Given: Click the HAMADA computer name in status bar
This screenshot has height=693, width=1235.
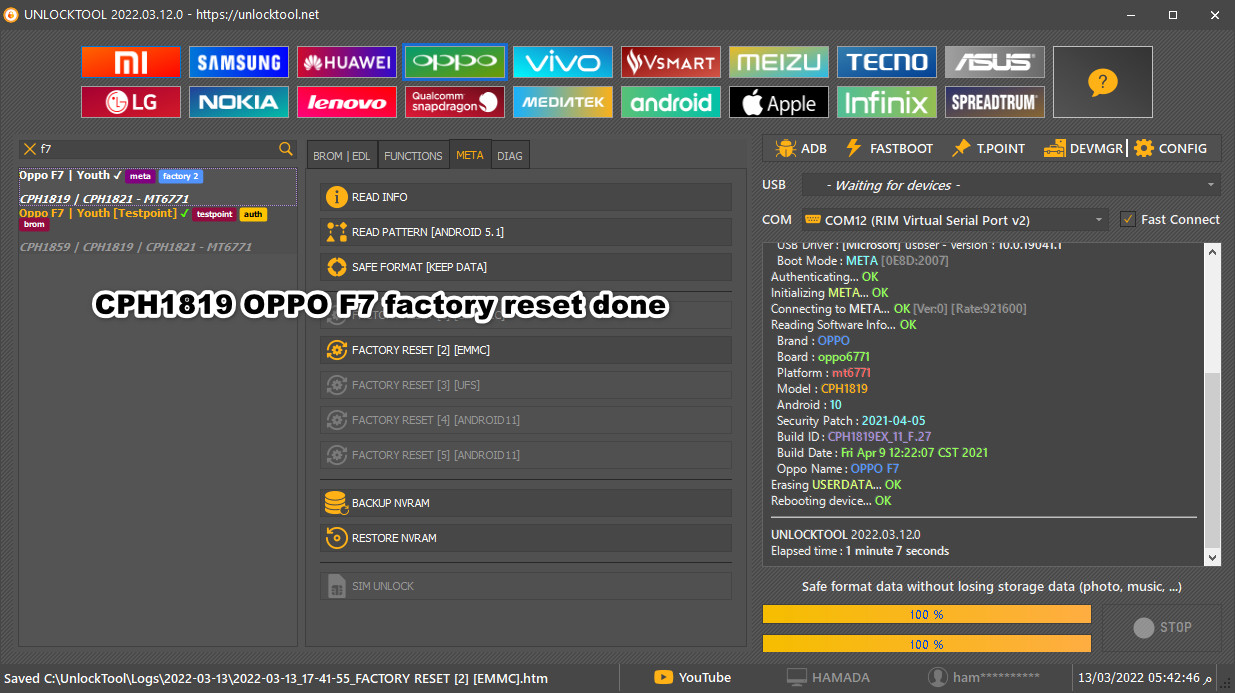Looking at the screenshot, I should pos(828,677).
